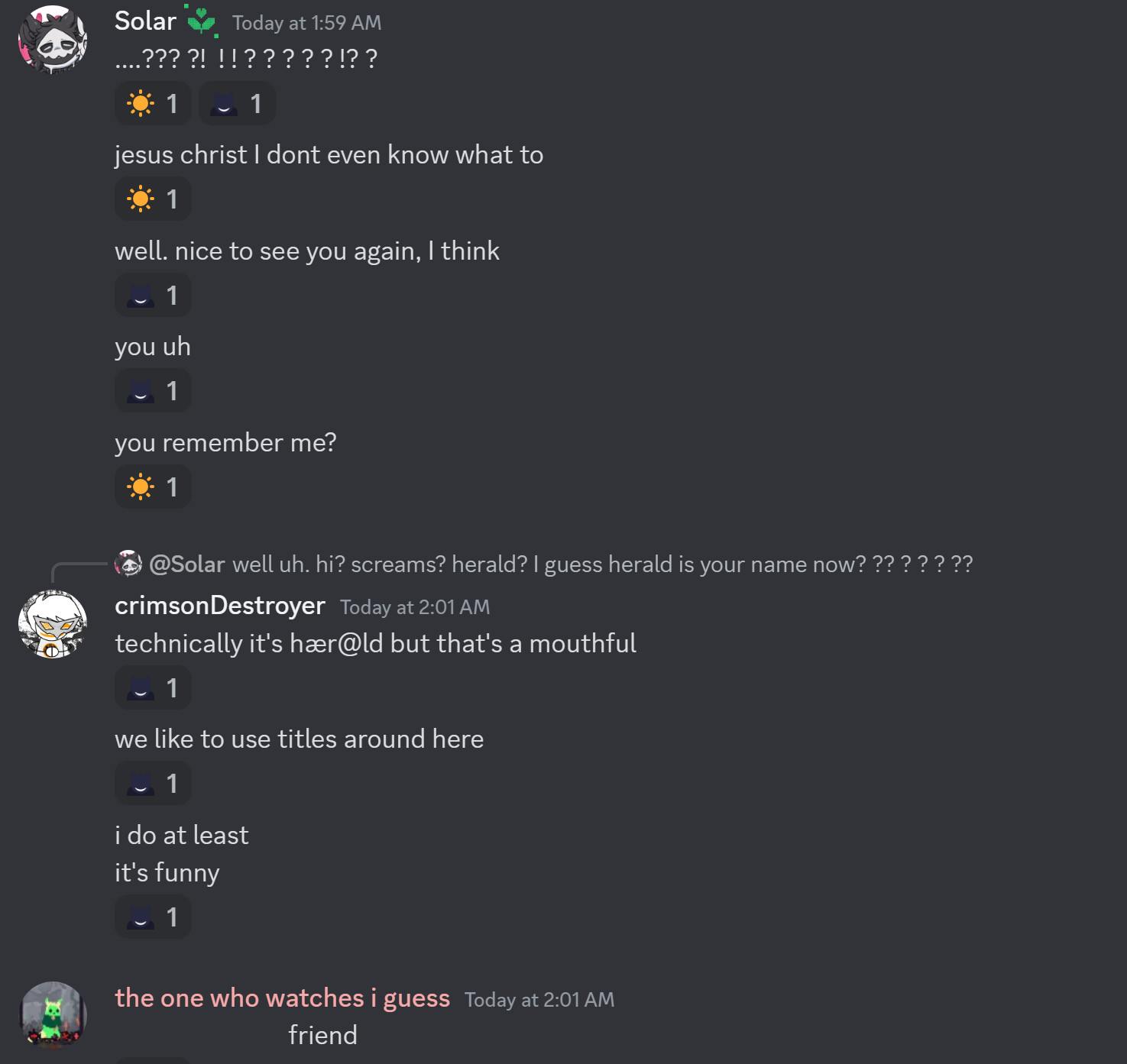The width and height of the screenshot is (1127, 1064).
Task: Click cat reaction under 'it's funny'
Action: pos(153,917)
